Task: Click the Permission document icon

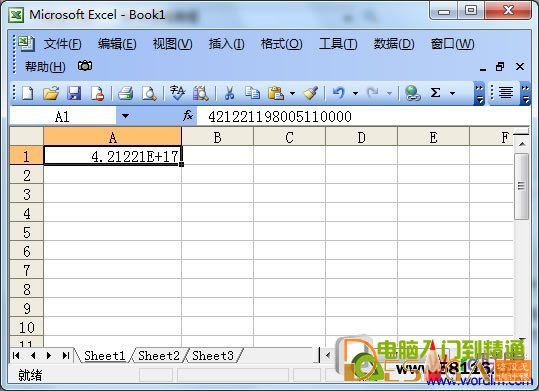Action: [97, 93]
